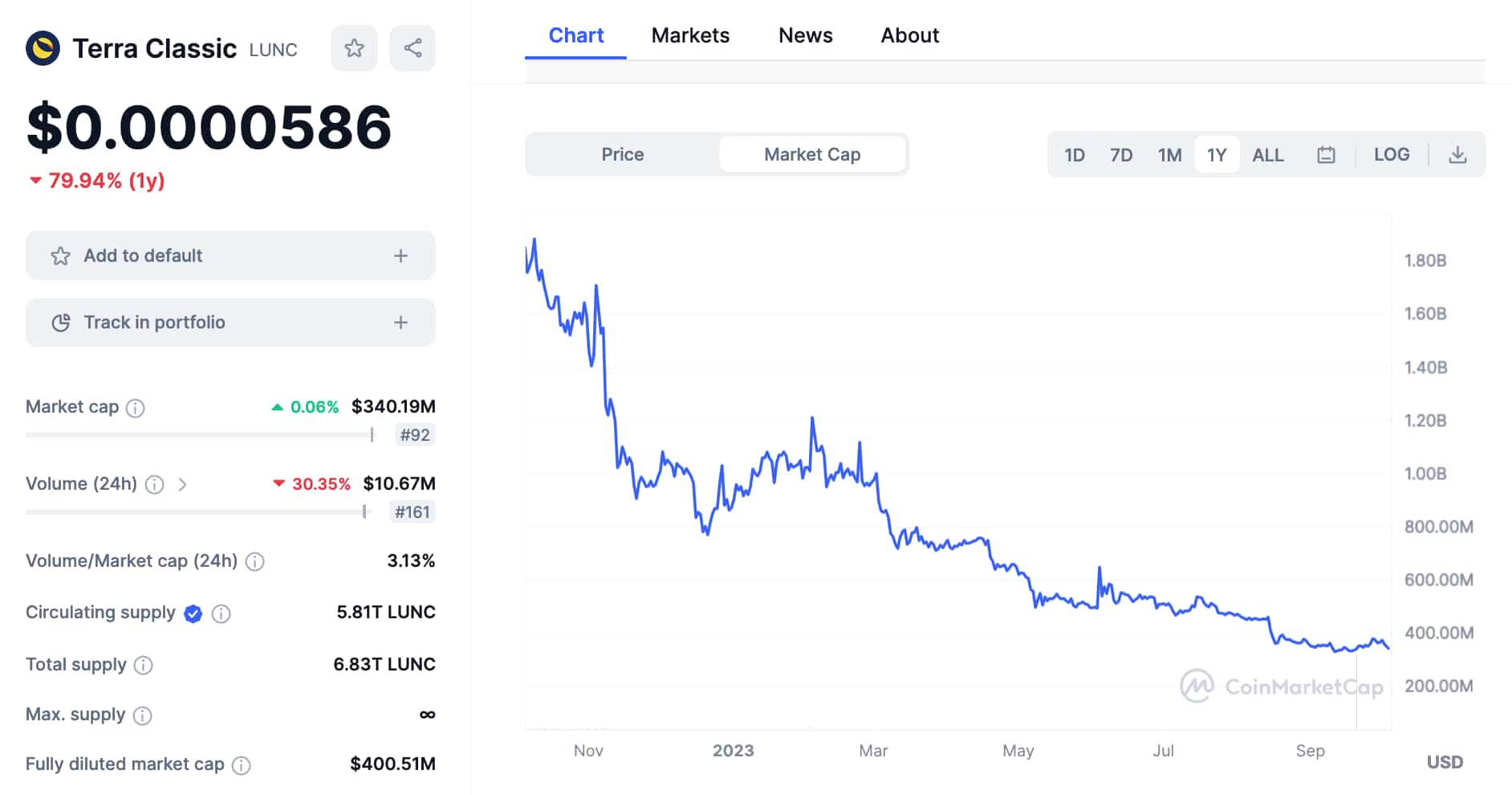
Task: Open the News tab
Action: point(805,35)
